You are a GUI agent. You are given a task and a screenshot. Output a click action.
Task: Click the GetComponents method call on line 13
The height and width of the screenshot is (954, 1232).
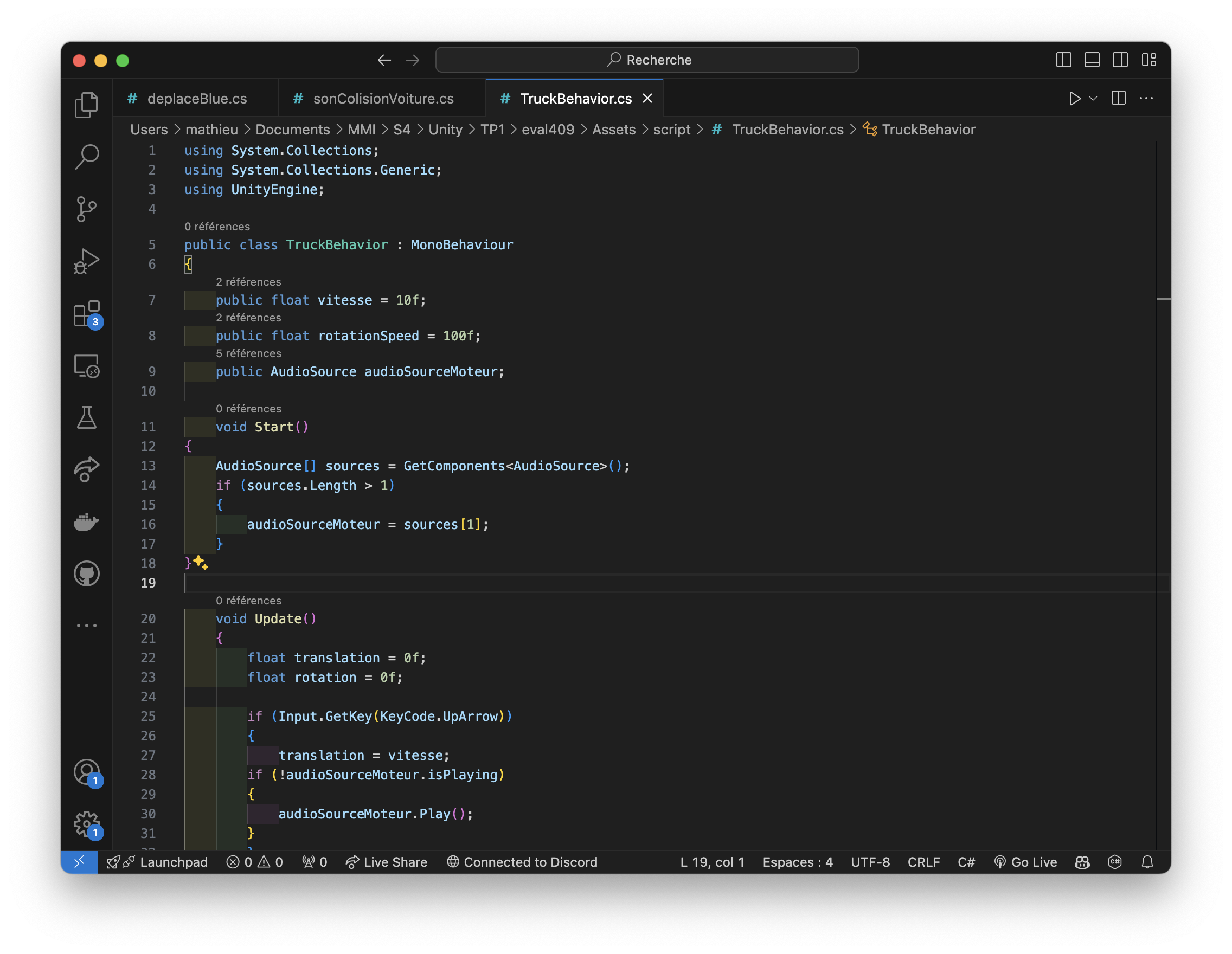(x=454, y=466)
